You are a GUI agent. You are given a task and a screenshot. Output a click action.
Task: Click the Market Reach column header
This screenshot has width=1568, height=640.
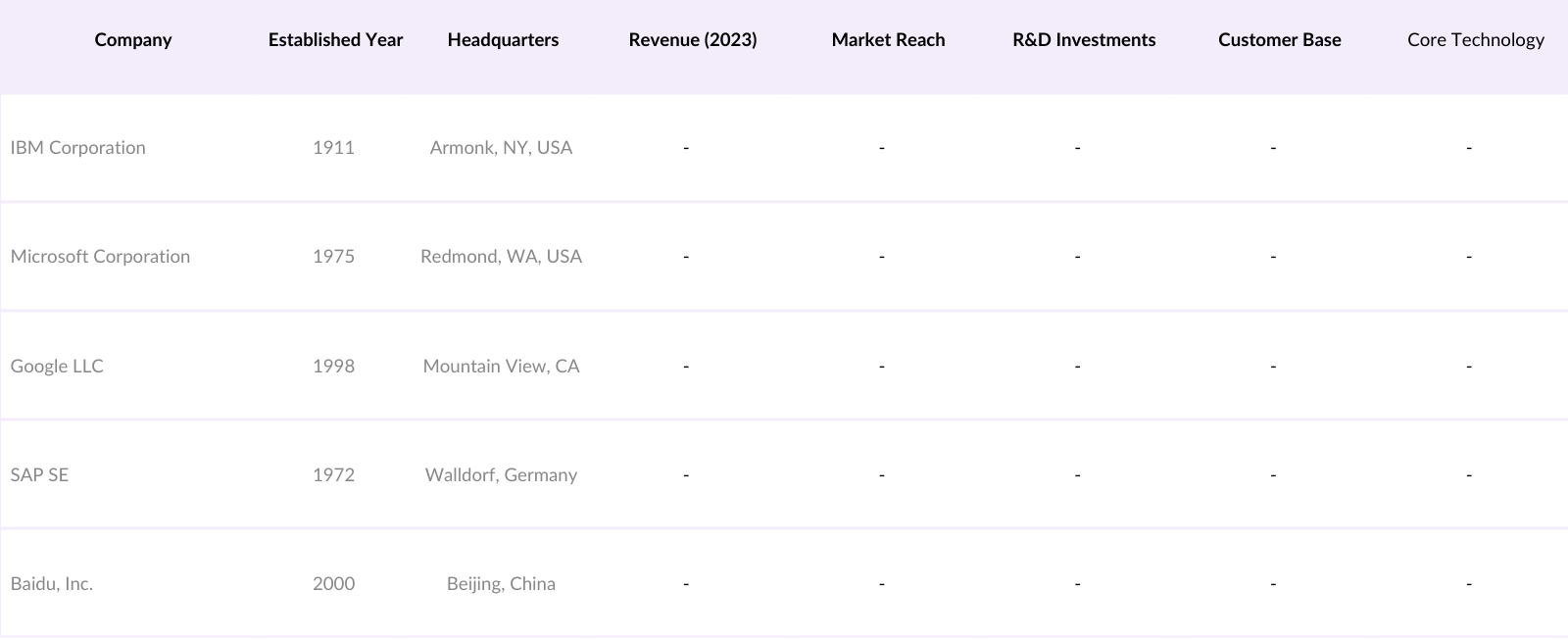click(888, 40)
